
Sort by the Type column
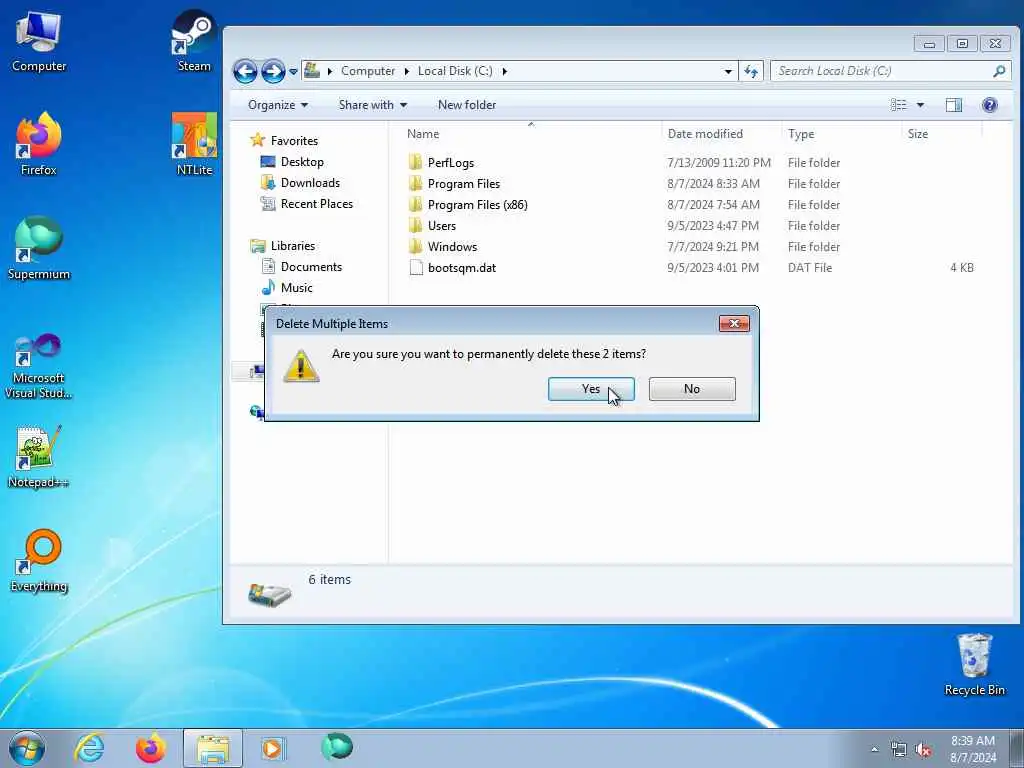point(841,134)
